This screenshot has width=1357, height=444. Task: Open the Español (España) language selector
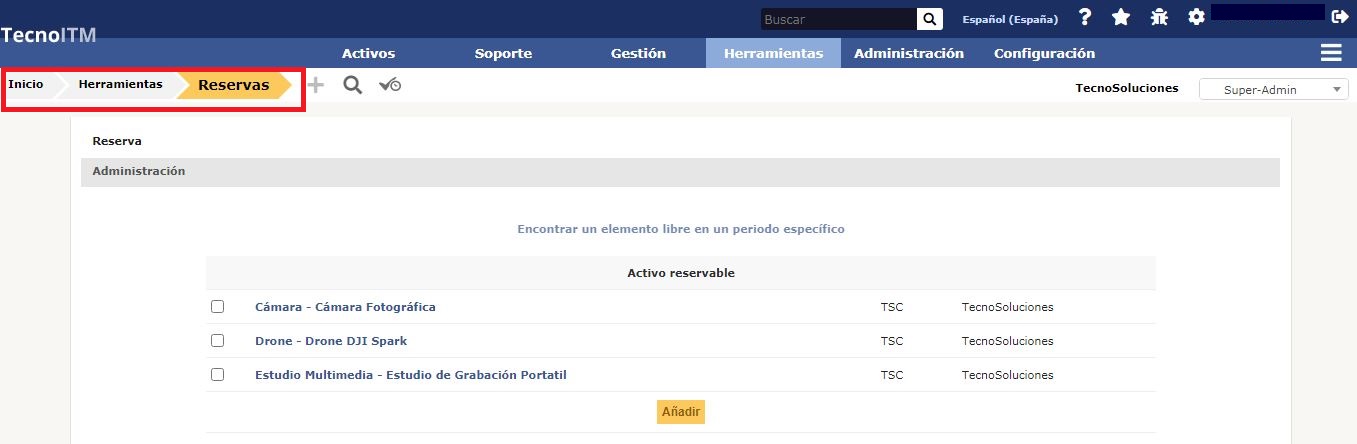pyautogui.click(x=1009, y=20)
